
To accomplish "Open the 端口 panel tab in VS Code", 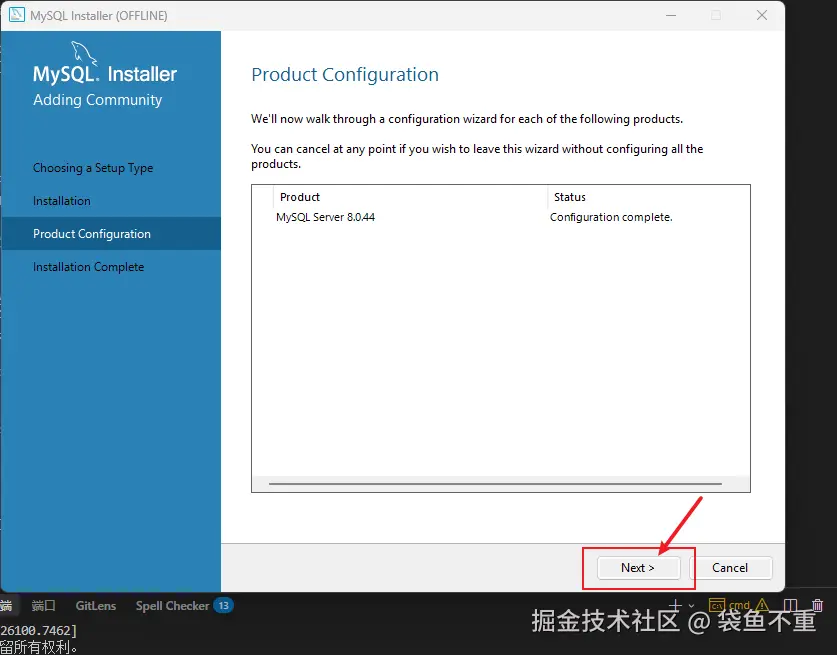I will [43, 606].
